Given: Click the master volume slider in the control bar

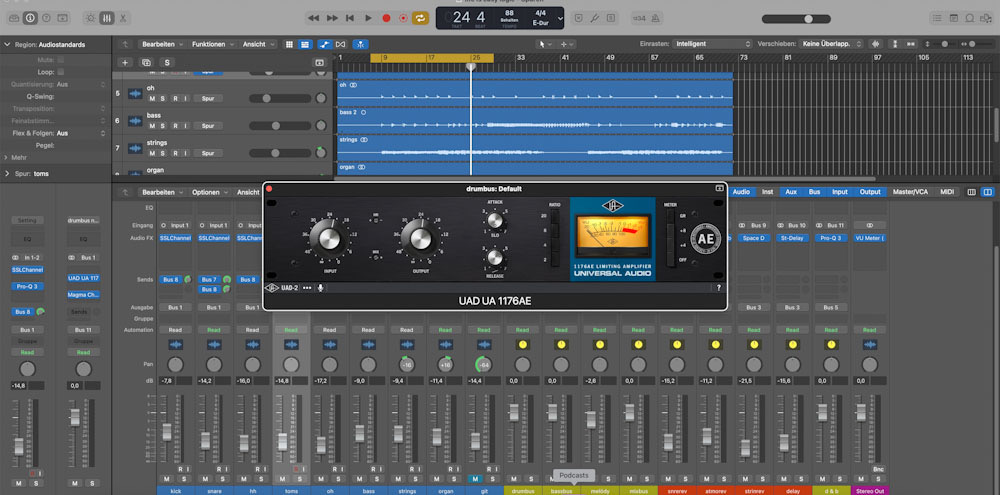Looking at the screenshot, I should tap(796, 18).
